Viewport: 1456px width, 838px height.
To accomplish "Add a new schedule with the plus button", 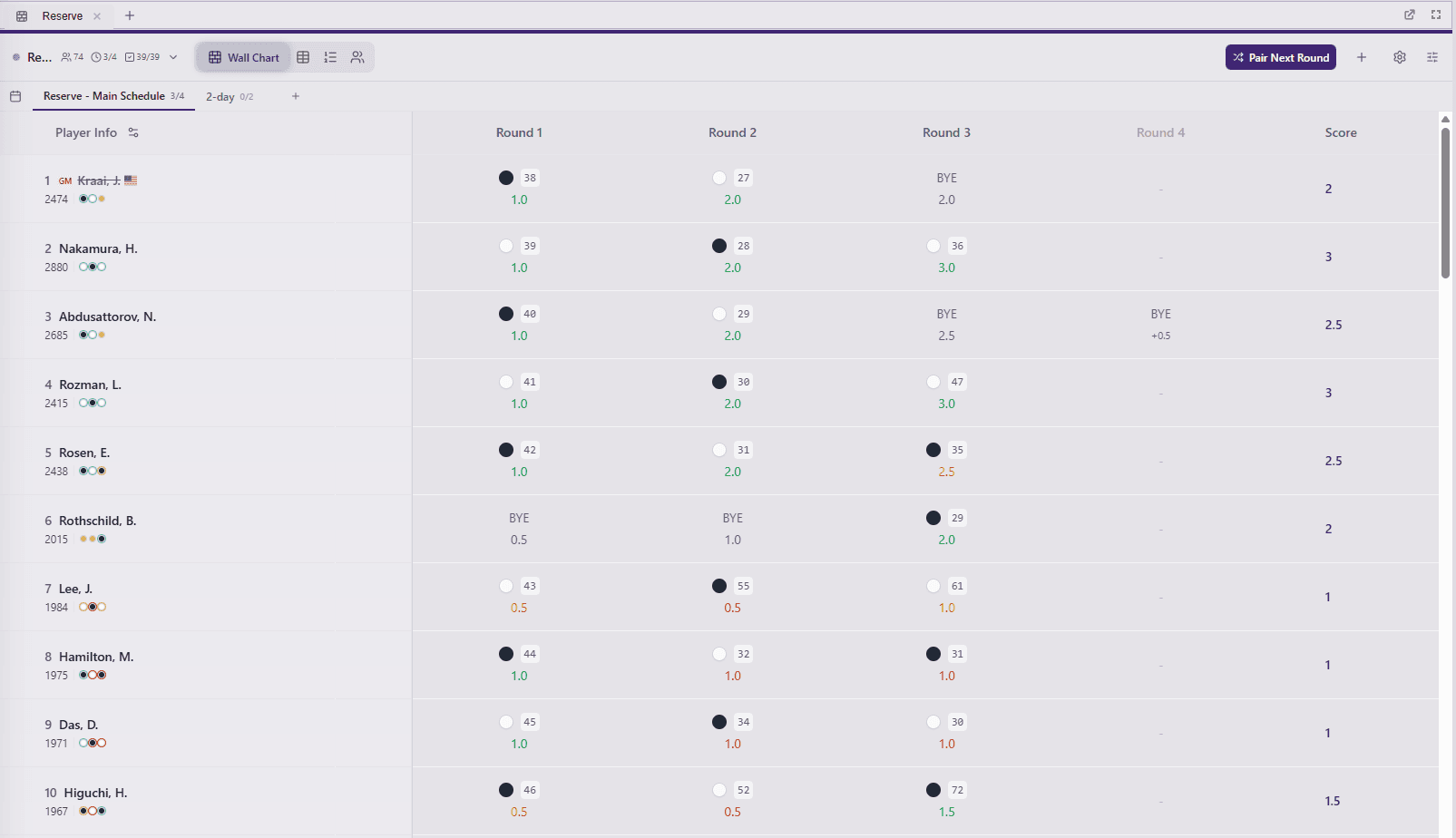I will point(295,96).
